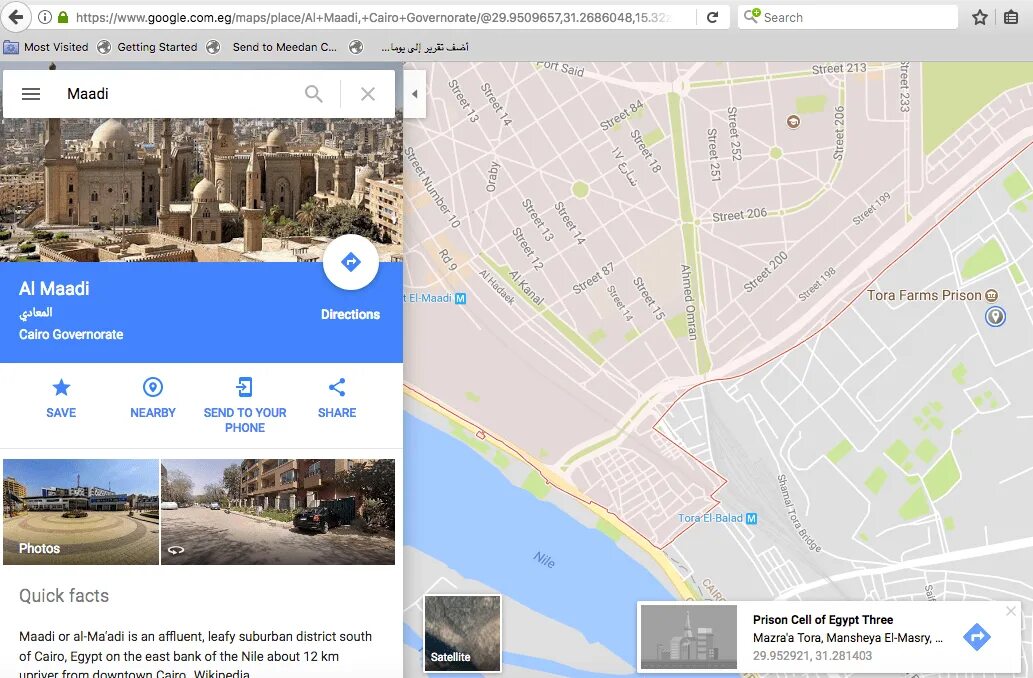Screen dimensions: 1033x678
Task: Open the Getting Started bookmark
Action: [x=148, y=47]
